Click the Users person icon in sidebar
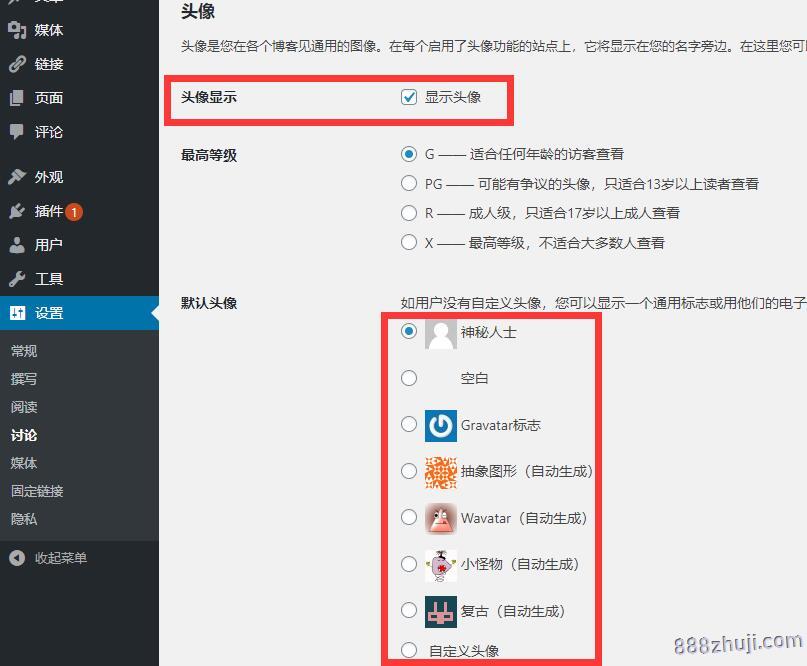Viewport: 807px width, 666px height. pos(17,245)
